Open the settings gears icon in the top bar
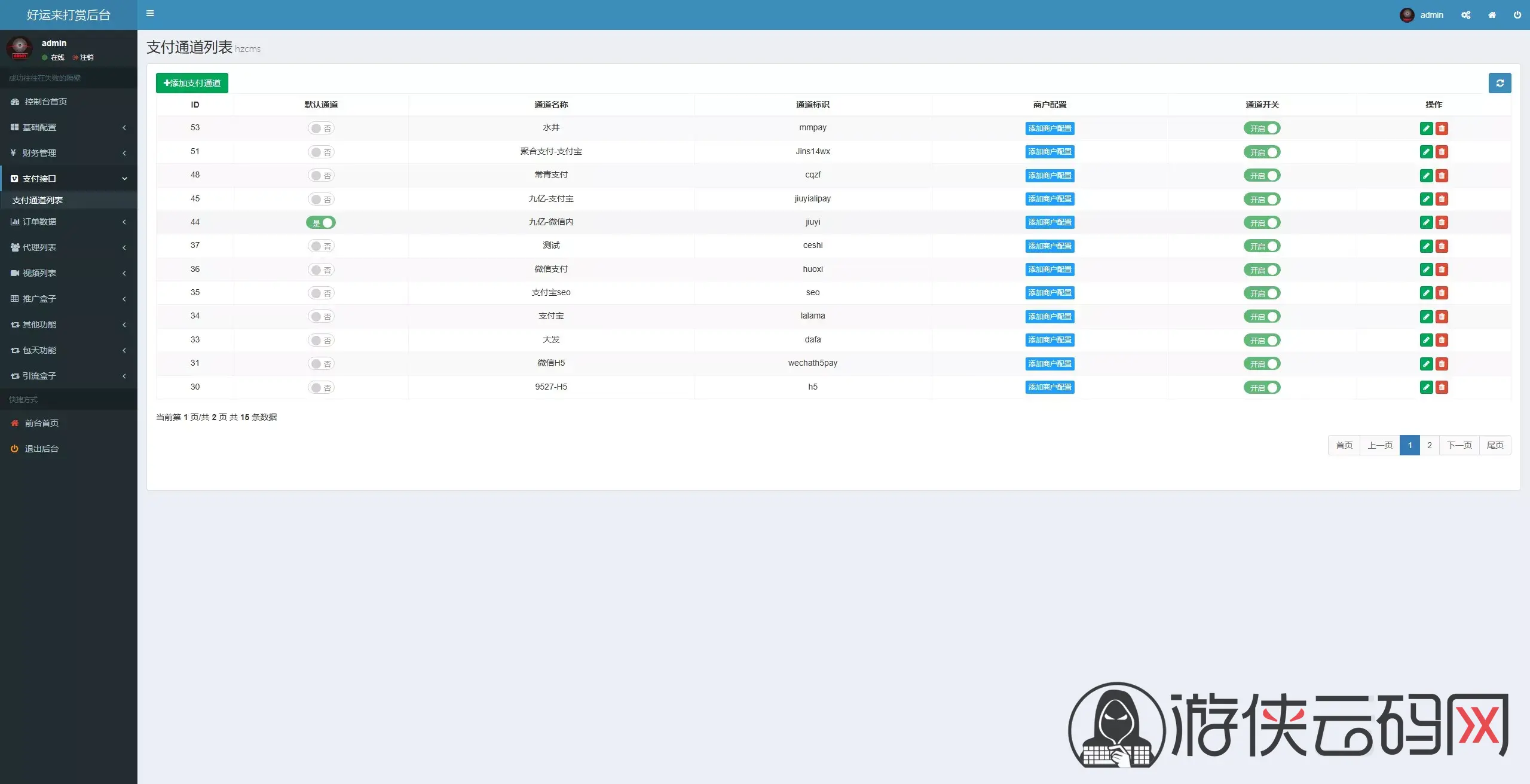The image size is (1530, 784). click(x=1465, y=15)
